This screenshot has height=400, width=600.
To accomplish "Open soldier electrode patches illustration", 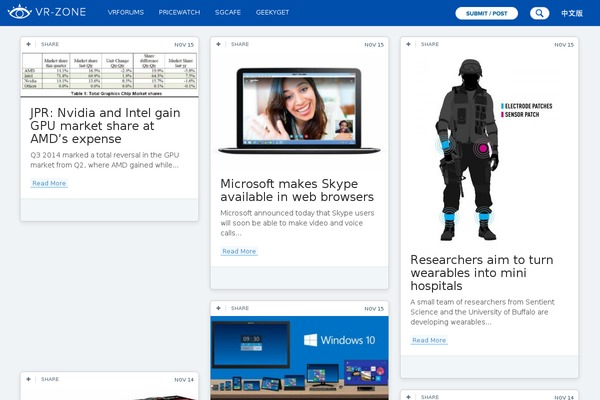I will point(489,149).
